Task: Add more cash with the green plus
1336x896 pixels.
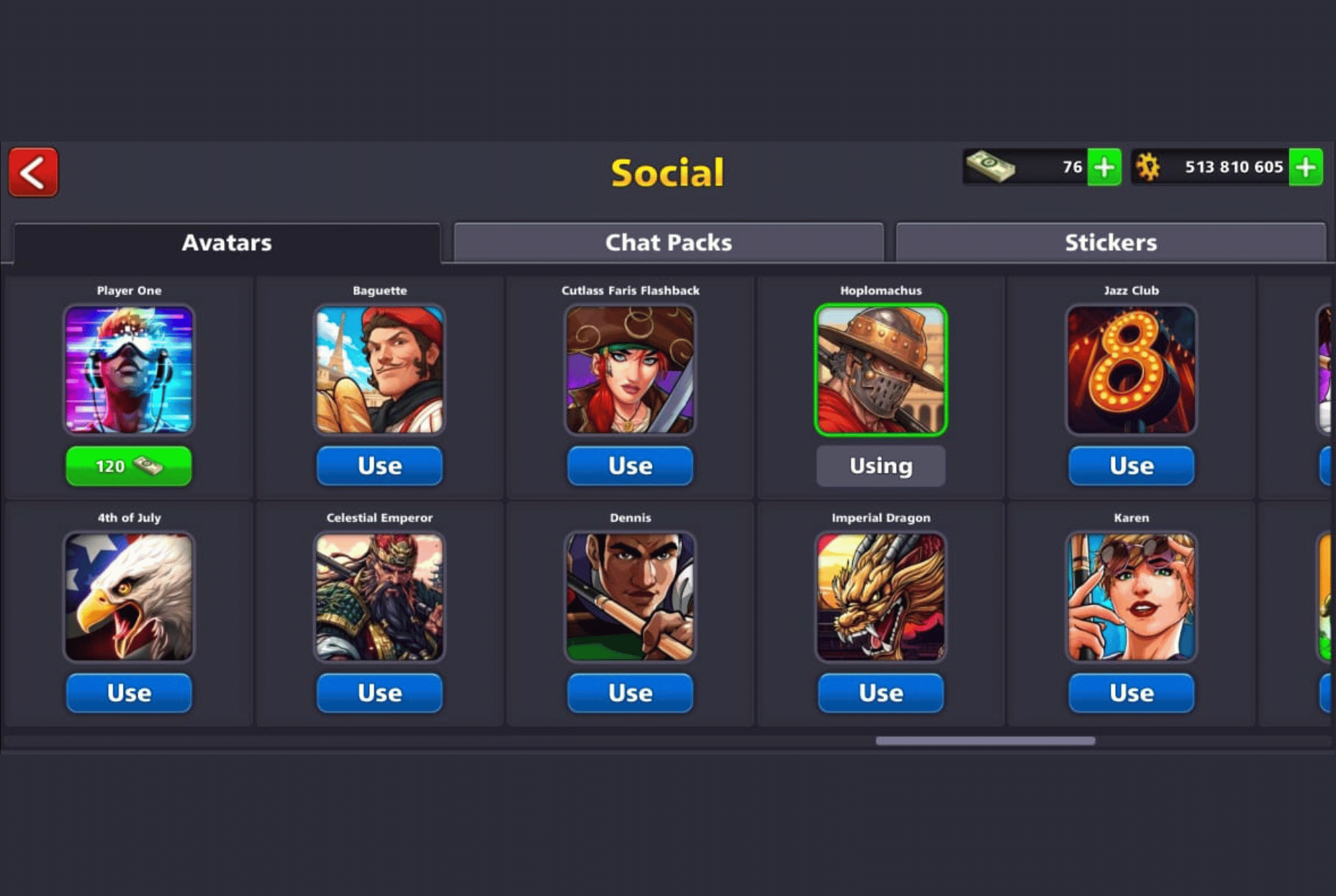Action: tap(1103, 167)
